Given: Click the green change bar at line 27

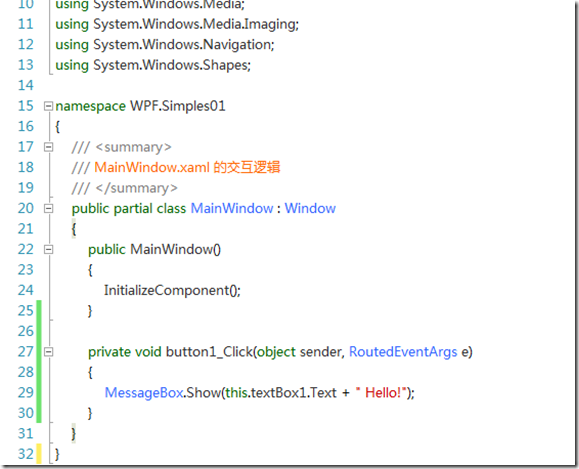Looking at the screenshot, I should point(39,352).
